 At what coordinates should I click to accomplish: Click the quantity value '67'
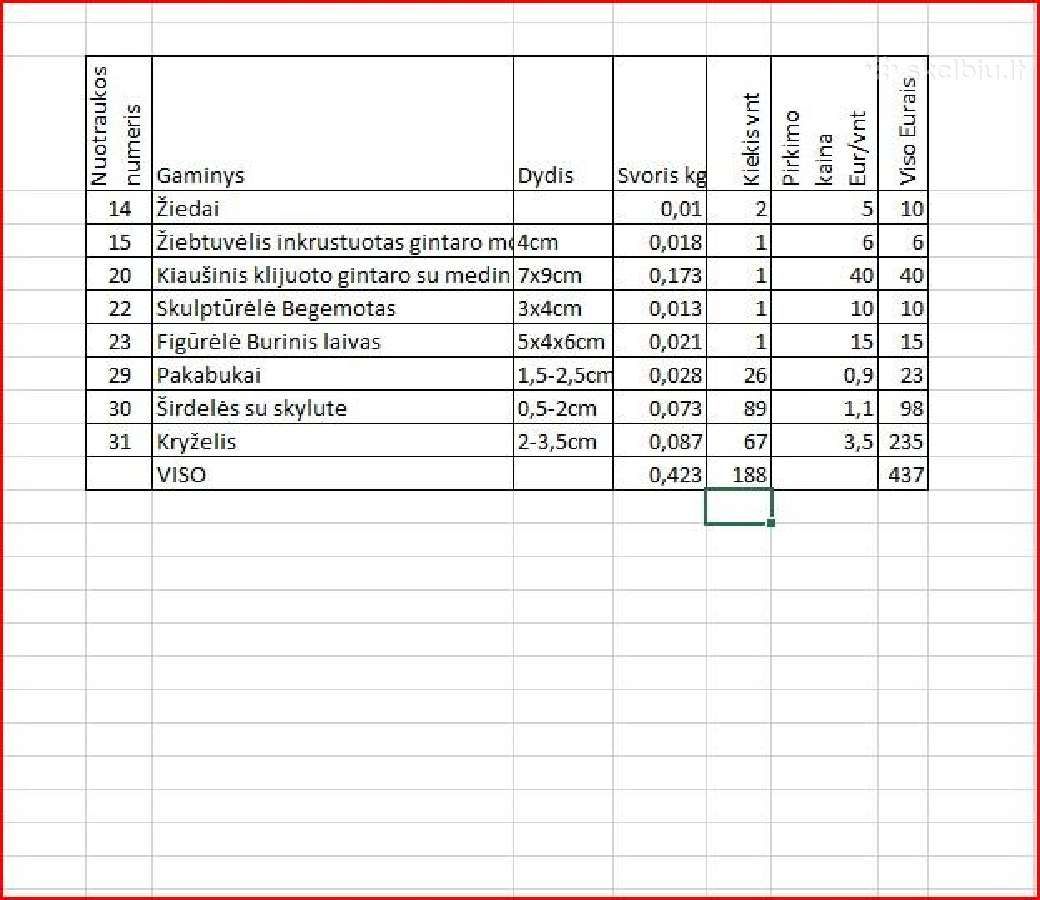[x=739, y=441]
